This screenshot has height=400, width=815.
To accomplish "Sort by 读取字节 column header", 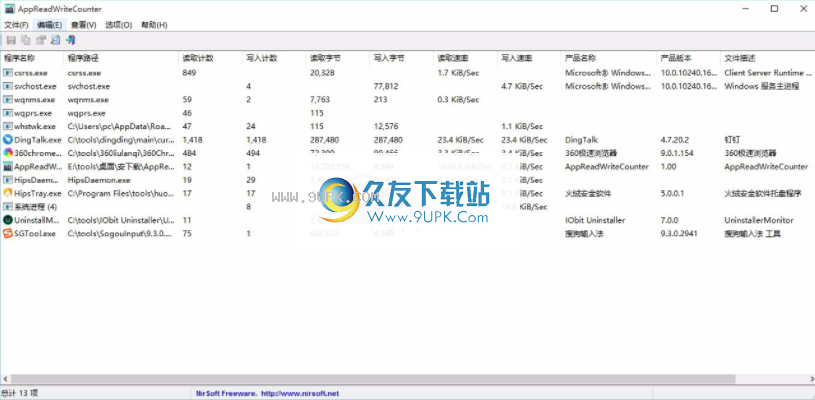I will tap(338, 58).
